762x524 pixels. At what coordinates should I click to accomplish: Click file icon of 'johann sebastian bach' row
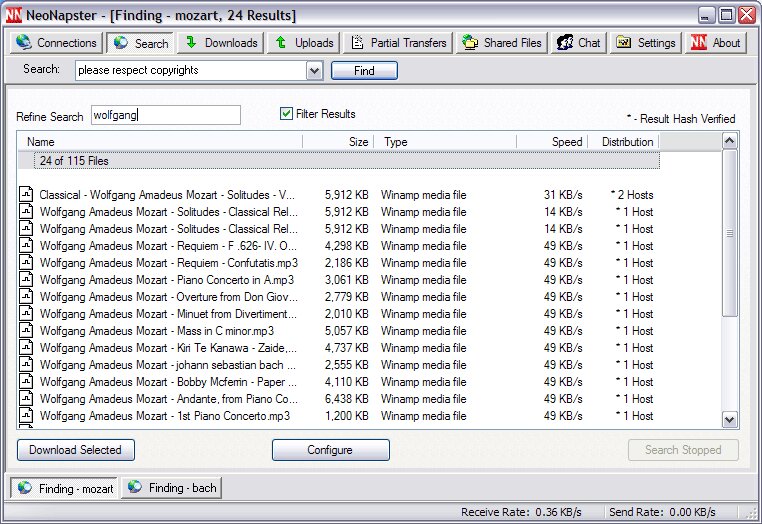[26, 365]
